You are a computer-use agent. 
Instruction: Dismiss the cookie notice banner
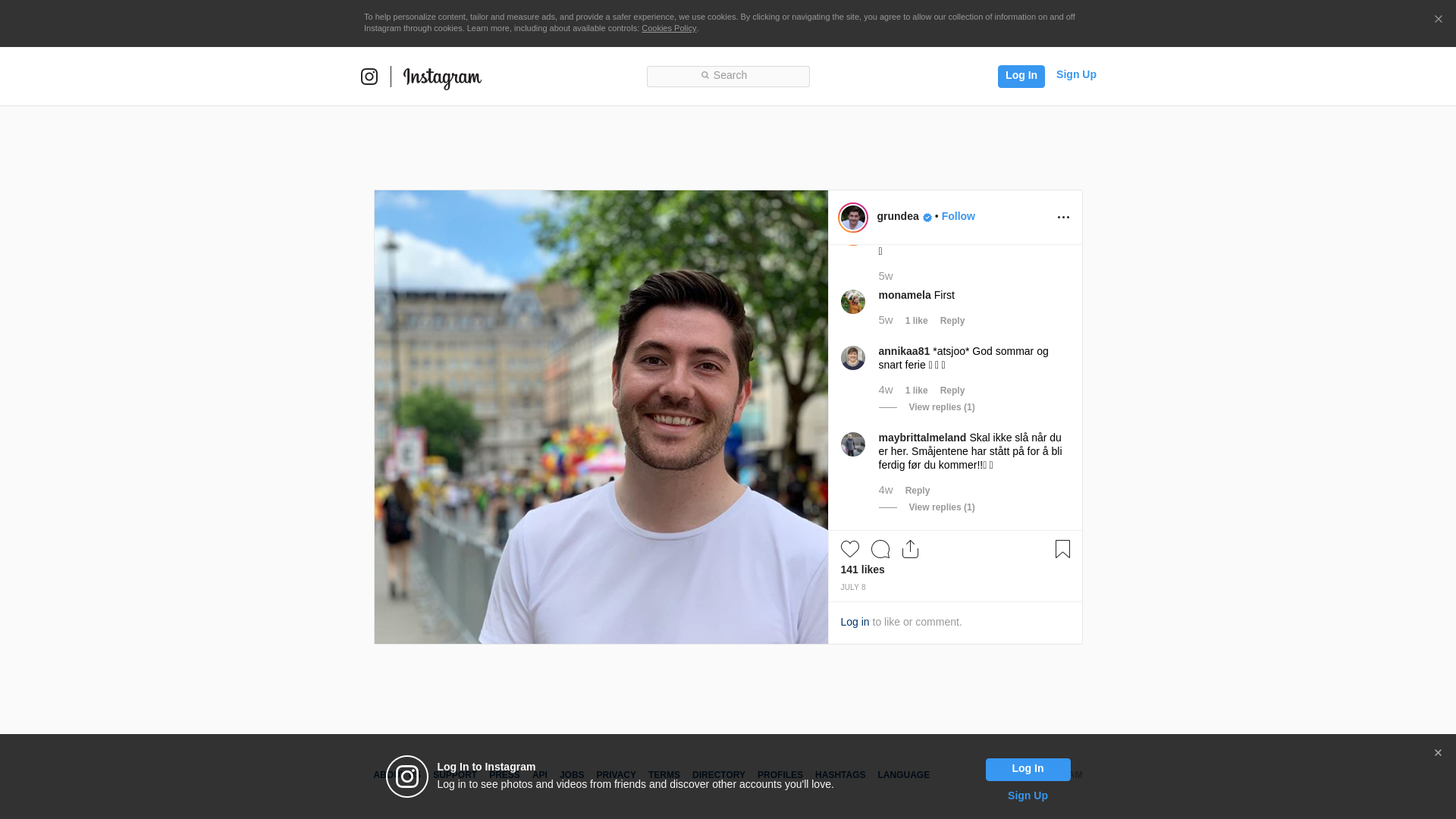coord(1438,20)
